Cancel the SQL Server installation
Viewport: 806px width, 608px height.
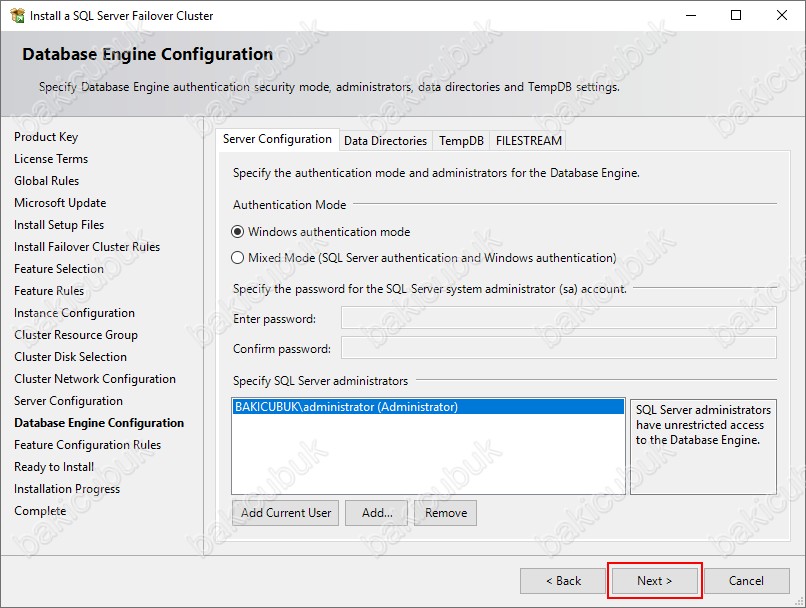746,581
